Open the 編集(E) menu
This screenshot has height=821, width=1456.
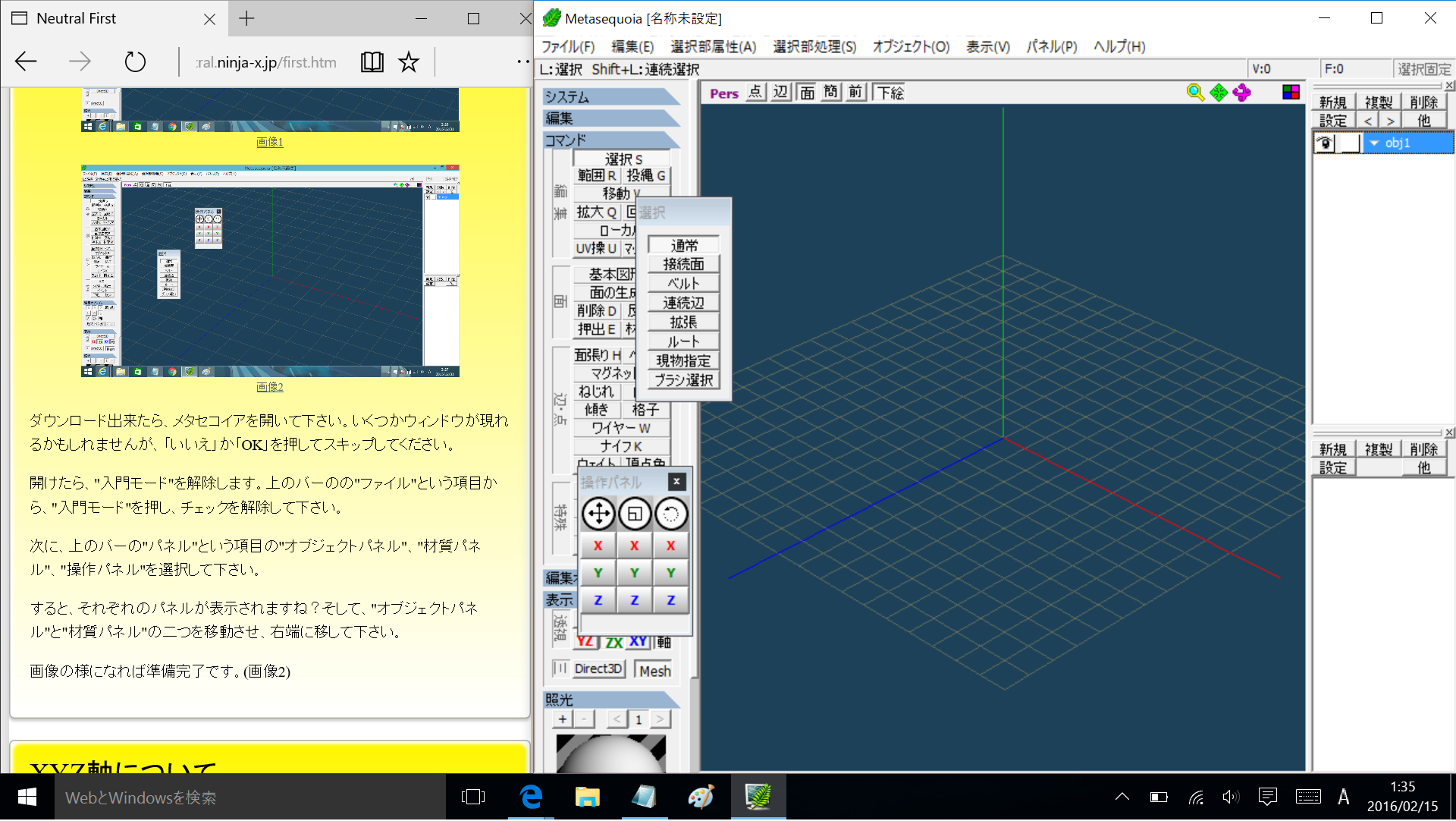[632, 46]
